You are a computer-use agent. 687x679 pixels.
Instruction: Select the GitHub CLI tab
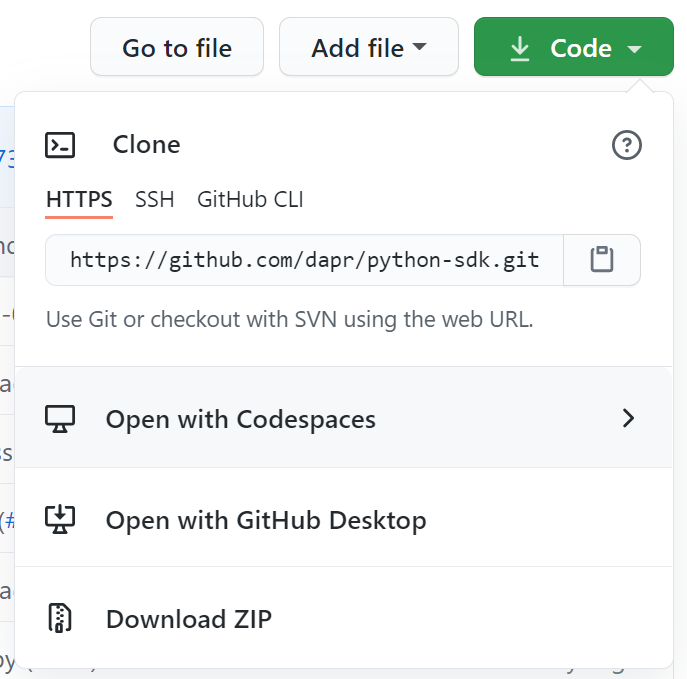tap(250, 200)
